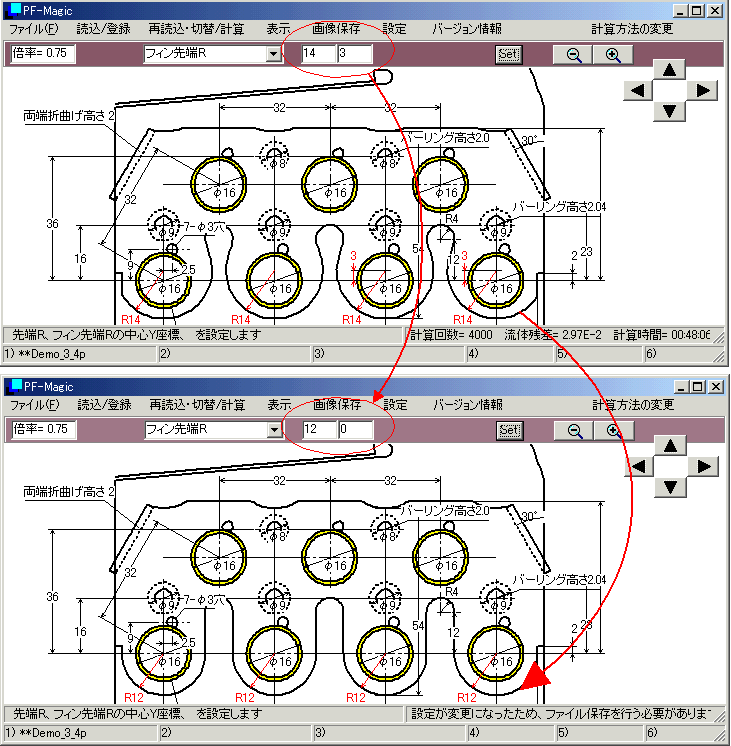Pan down with bottom window's down arrow
This screenshot has width=731, height=746.
670,487
